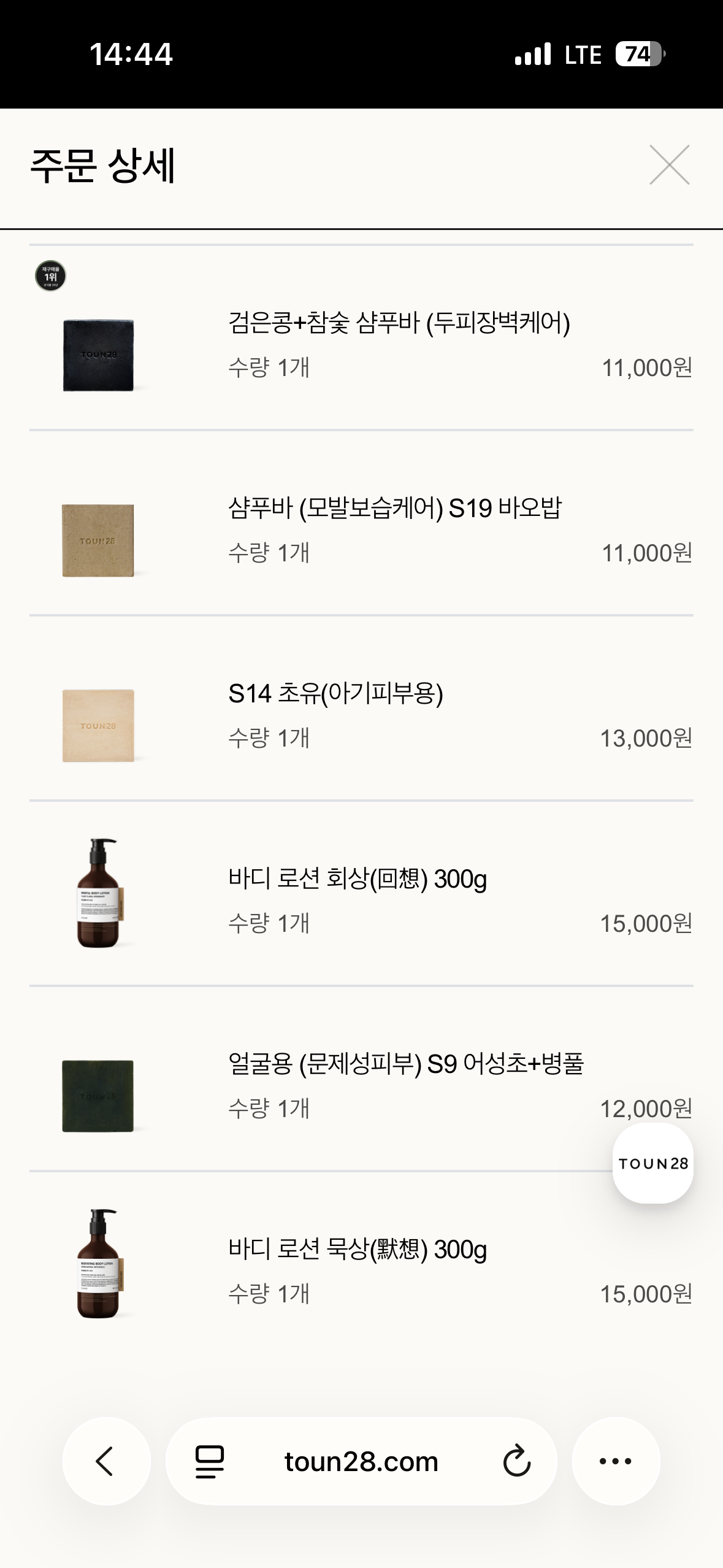Open the browser page menu icon
Screen dimensions: 723x1568
coord(210,1462)
